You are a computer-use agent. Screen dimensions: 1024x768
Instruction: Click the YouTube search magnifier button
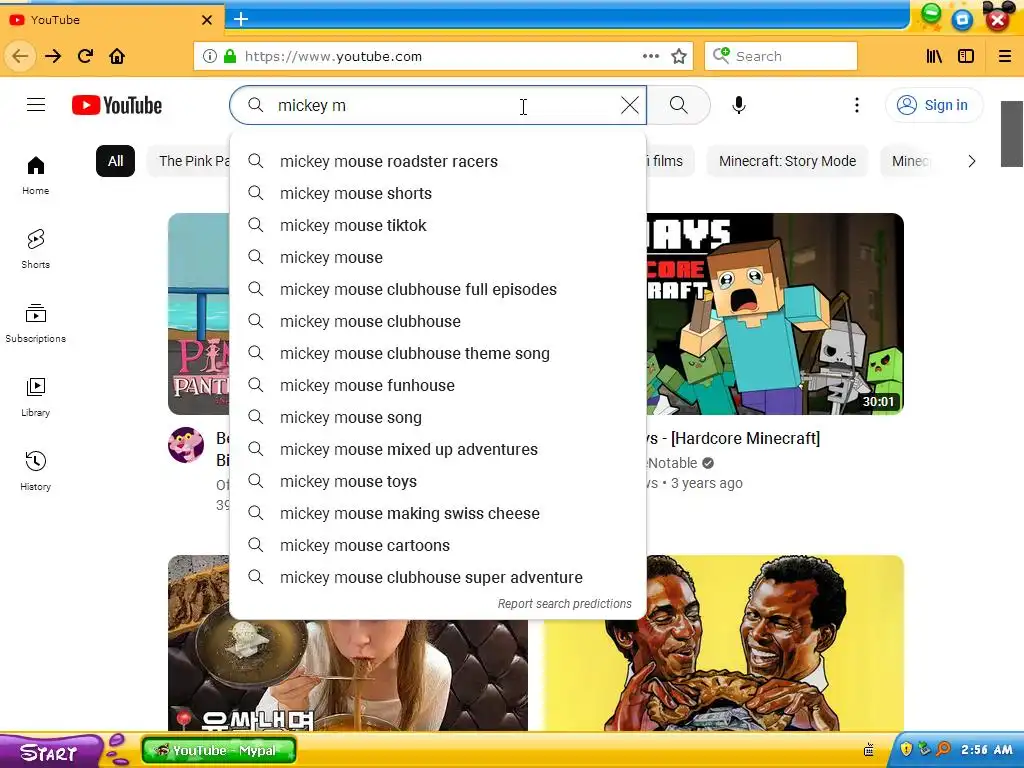(679, 105)
